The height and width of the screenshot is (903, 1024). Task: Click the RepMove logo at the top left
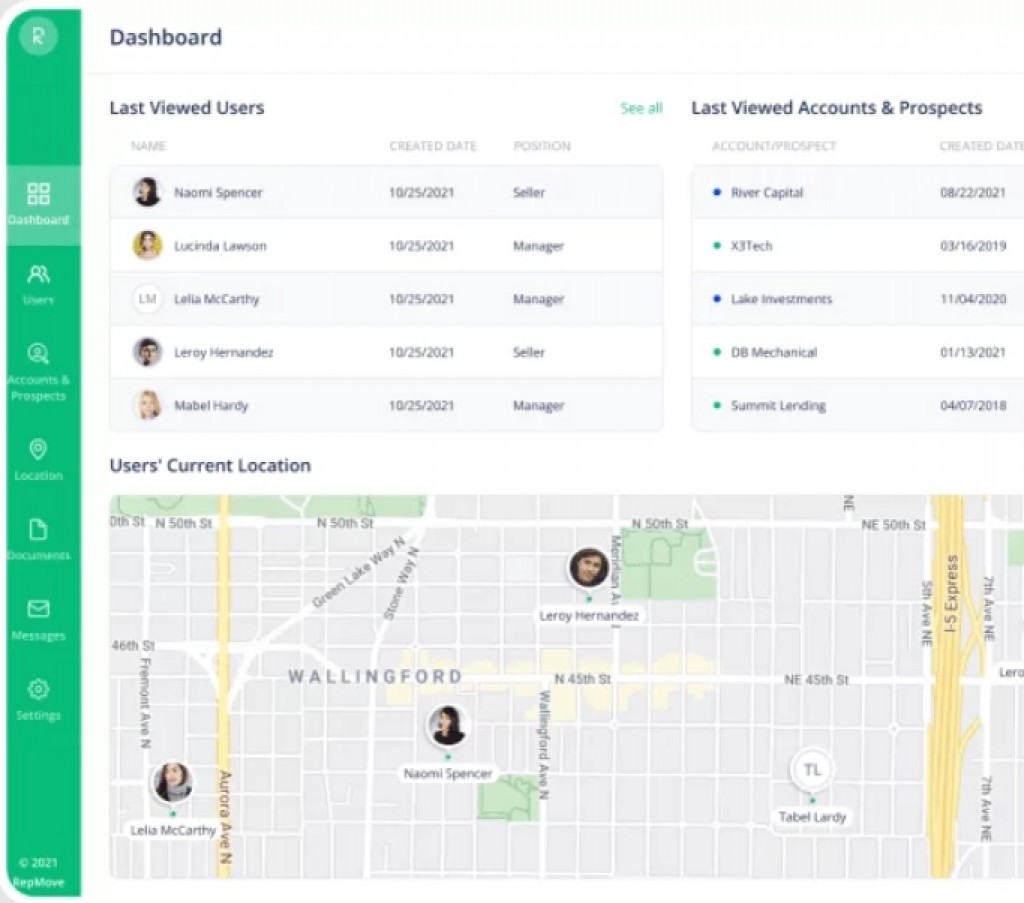click(x=40, y=36)
